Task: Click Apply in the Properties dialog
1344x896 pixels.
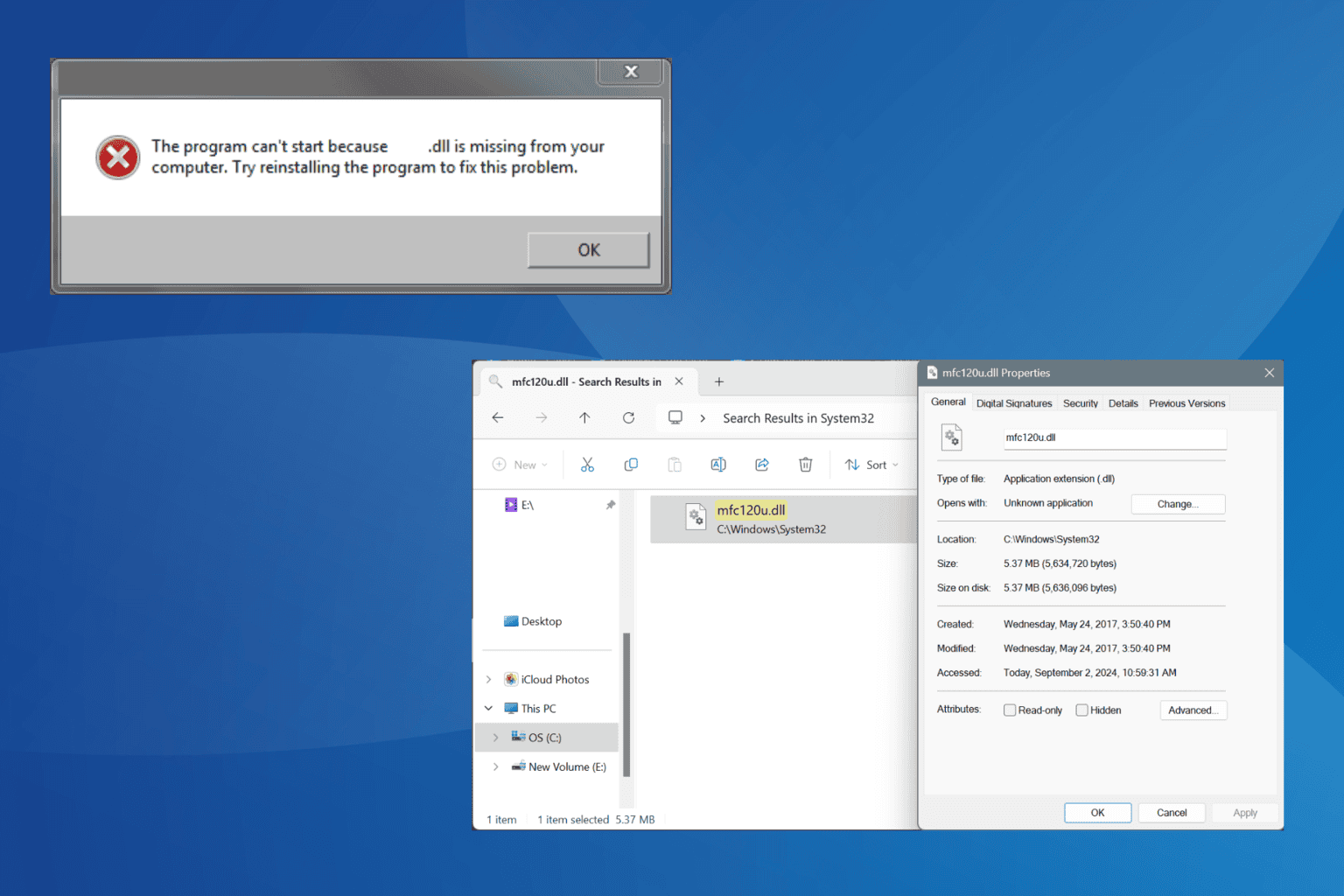Action: pos(1245,813)
